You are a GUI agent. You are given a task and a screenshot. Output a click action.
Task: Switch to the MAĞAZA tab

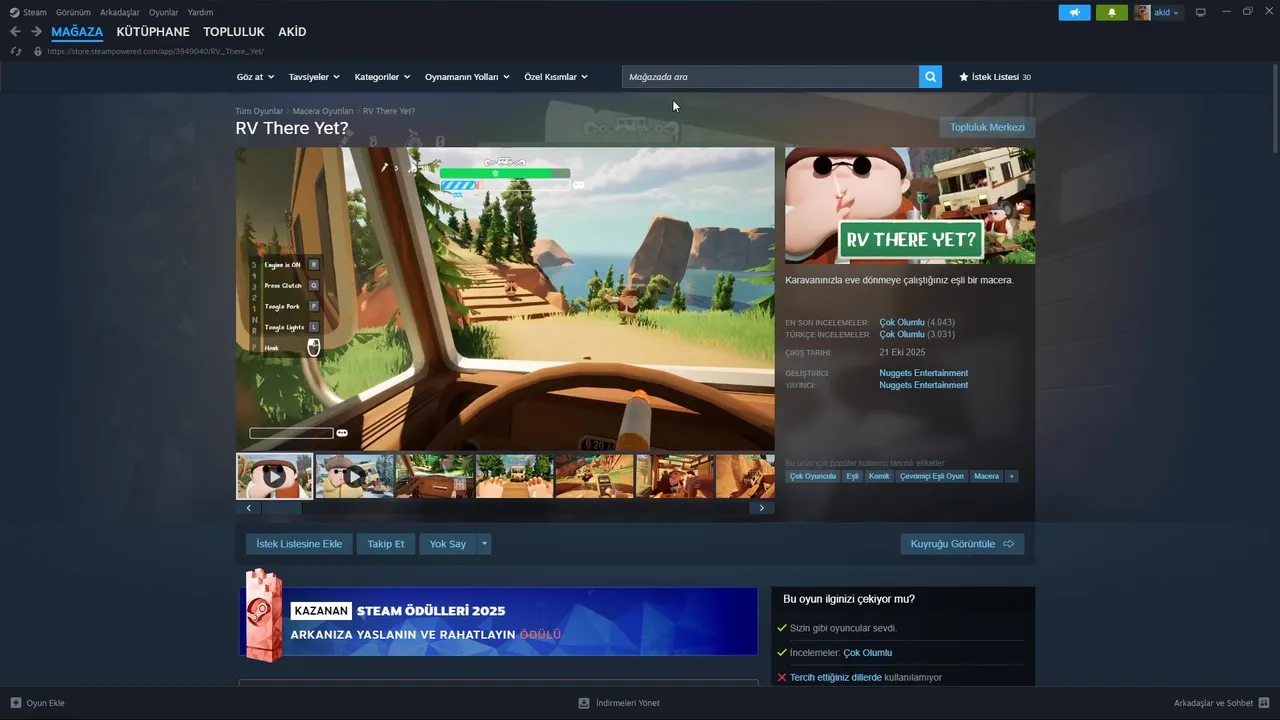[x=77, y=32]
